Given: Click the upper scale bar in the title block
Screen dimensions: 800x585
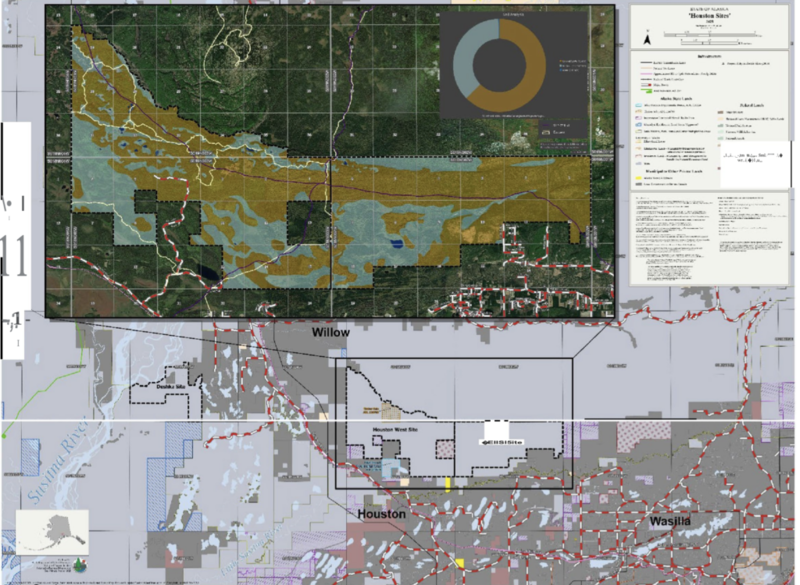Looking at the screenshot, I should [x=710, y=34].
